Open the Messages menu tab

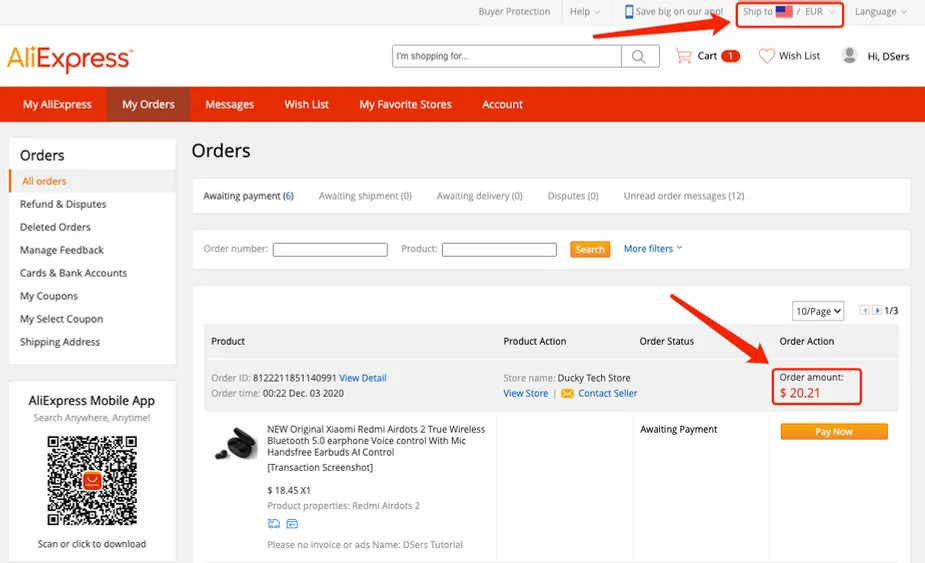[x=229, y=104]
